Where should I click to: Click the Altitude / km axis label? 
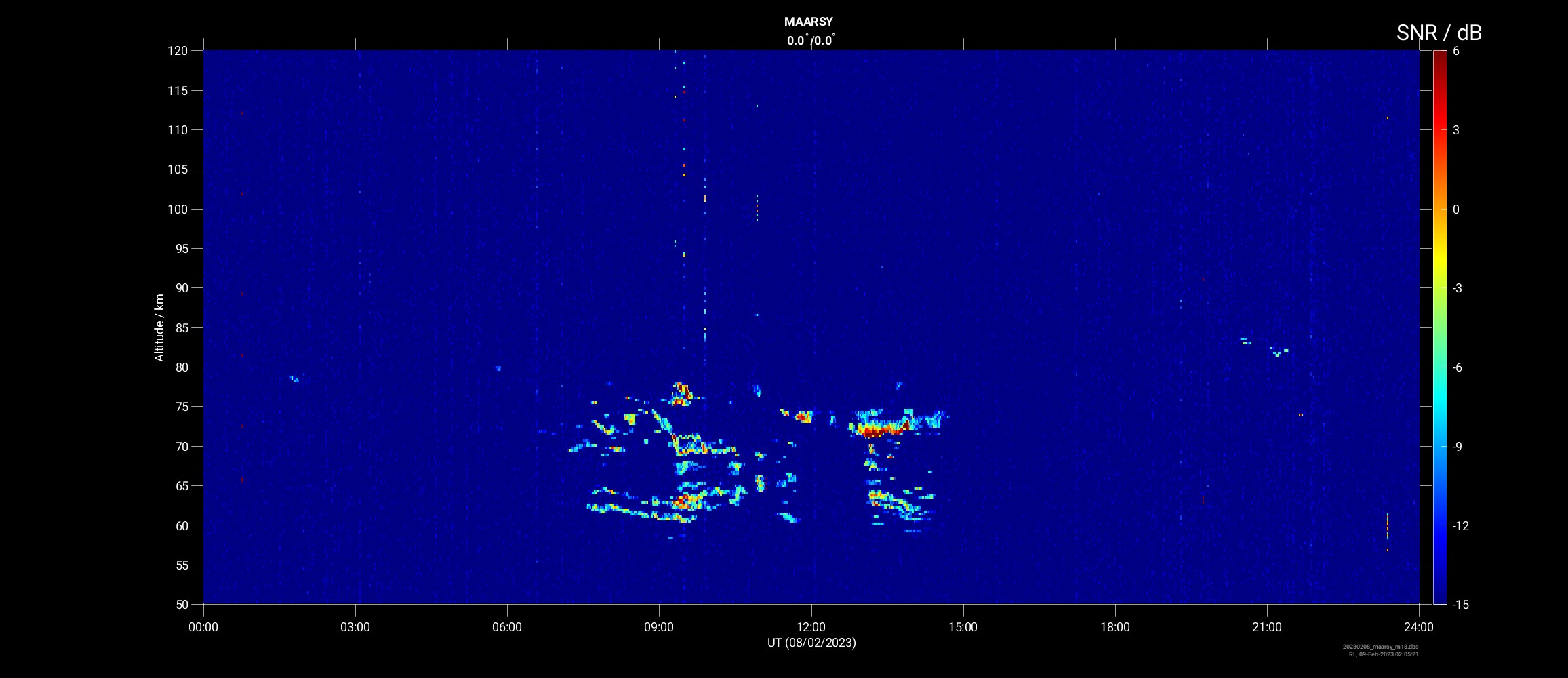(x=159, y=327)
